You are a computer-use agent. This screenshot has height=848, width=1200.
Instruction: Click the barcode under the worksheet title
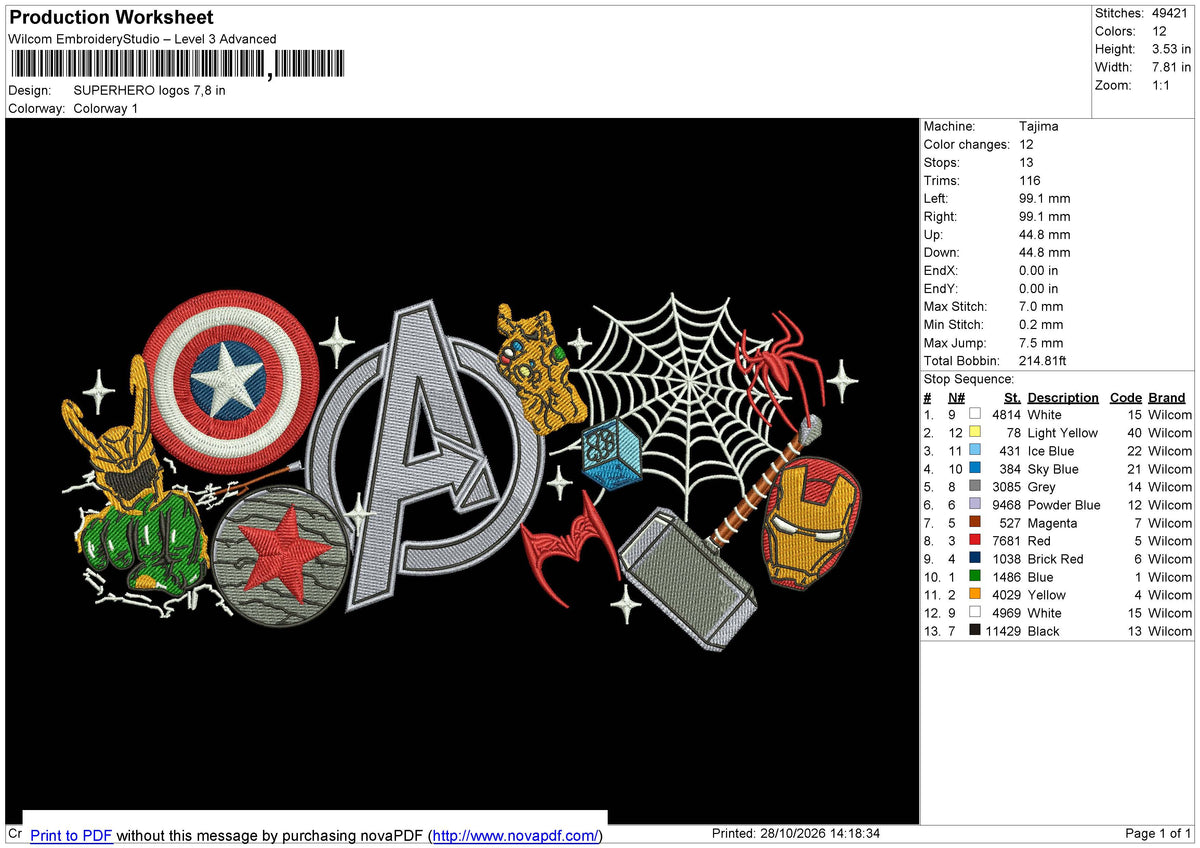point(177,65)
